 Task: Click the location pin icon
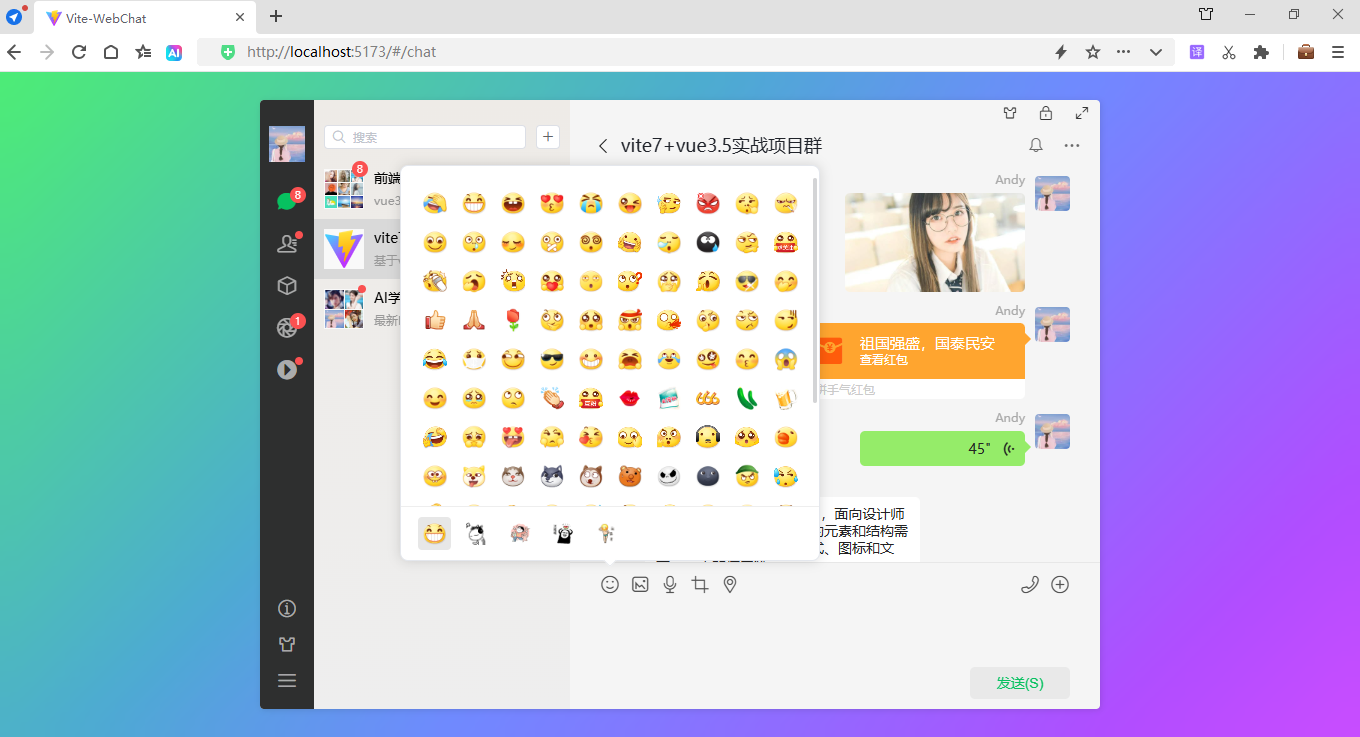730,584
